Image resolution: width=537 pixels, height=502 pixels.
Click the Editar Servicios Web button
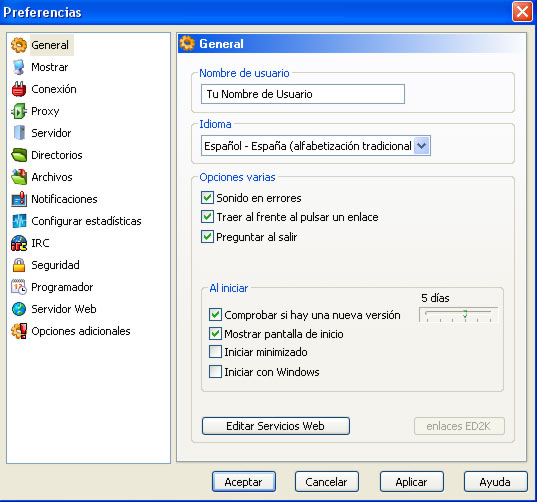(x=276, y=426)
